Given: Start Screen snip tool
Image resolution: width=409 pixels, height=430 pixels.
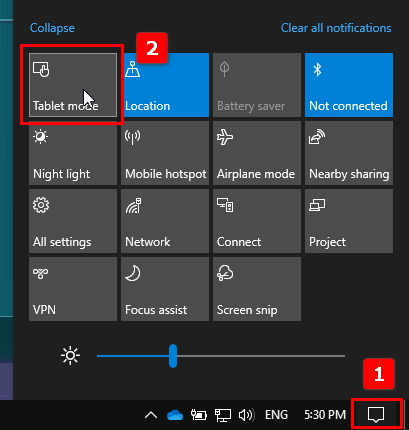Looking at the screenshot, I should tap(257, 289).
